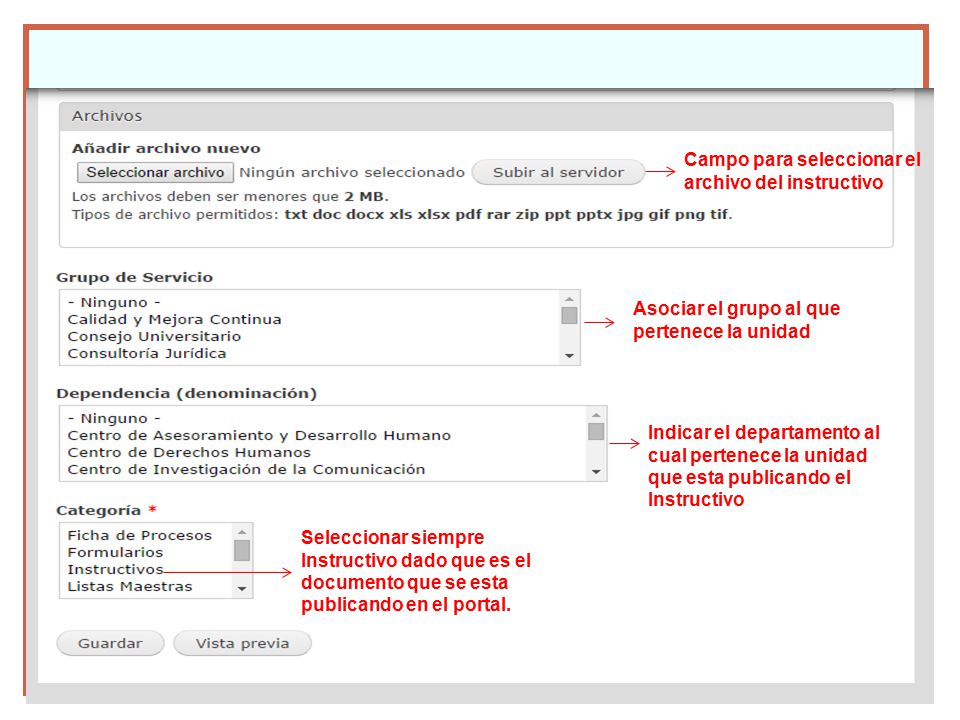
Task: Click Categoría list scroll up arrow
Action: pyautogui.click(x=242, y=532)
